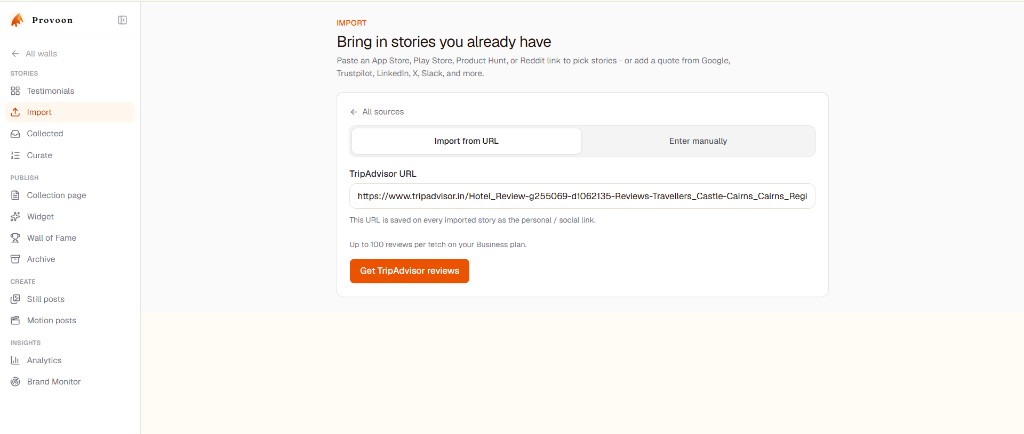Viewport: 1024px width, 434px height.
Task: Open Collection page from the sidebar
Action: click(70, 195)
